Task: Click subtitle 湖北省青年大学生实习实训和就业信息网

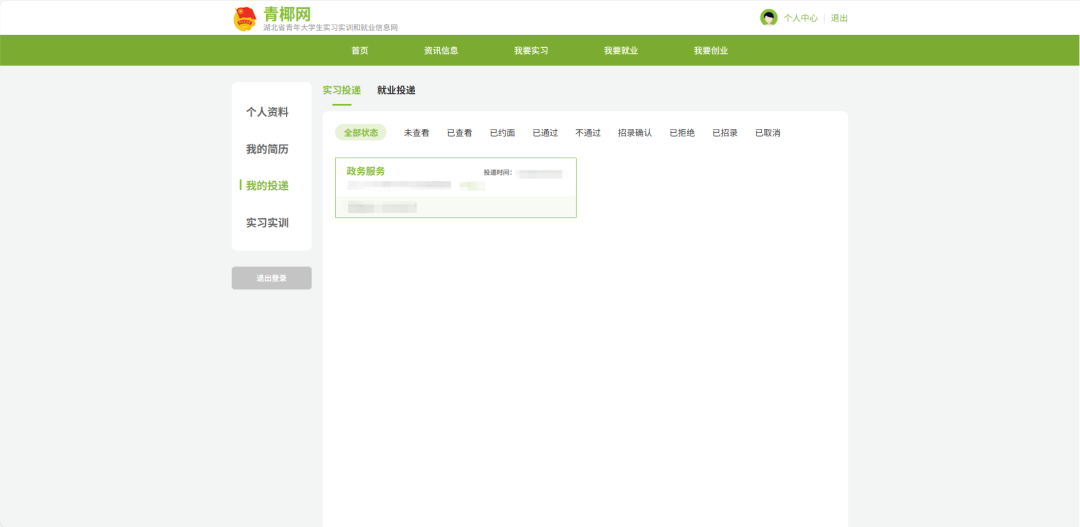Action: [331, 28]
